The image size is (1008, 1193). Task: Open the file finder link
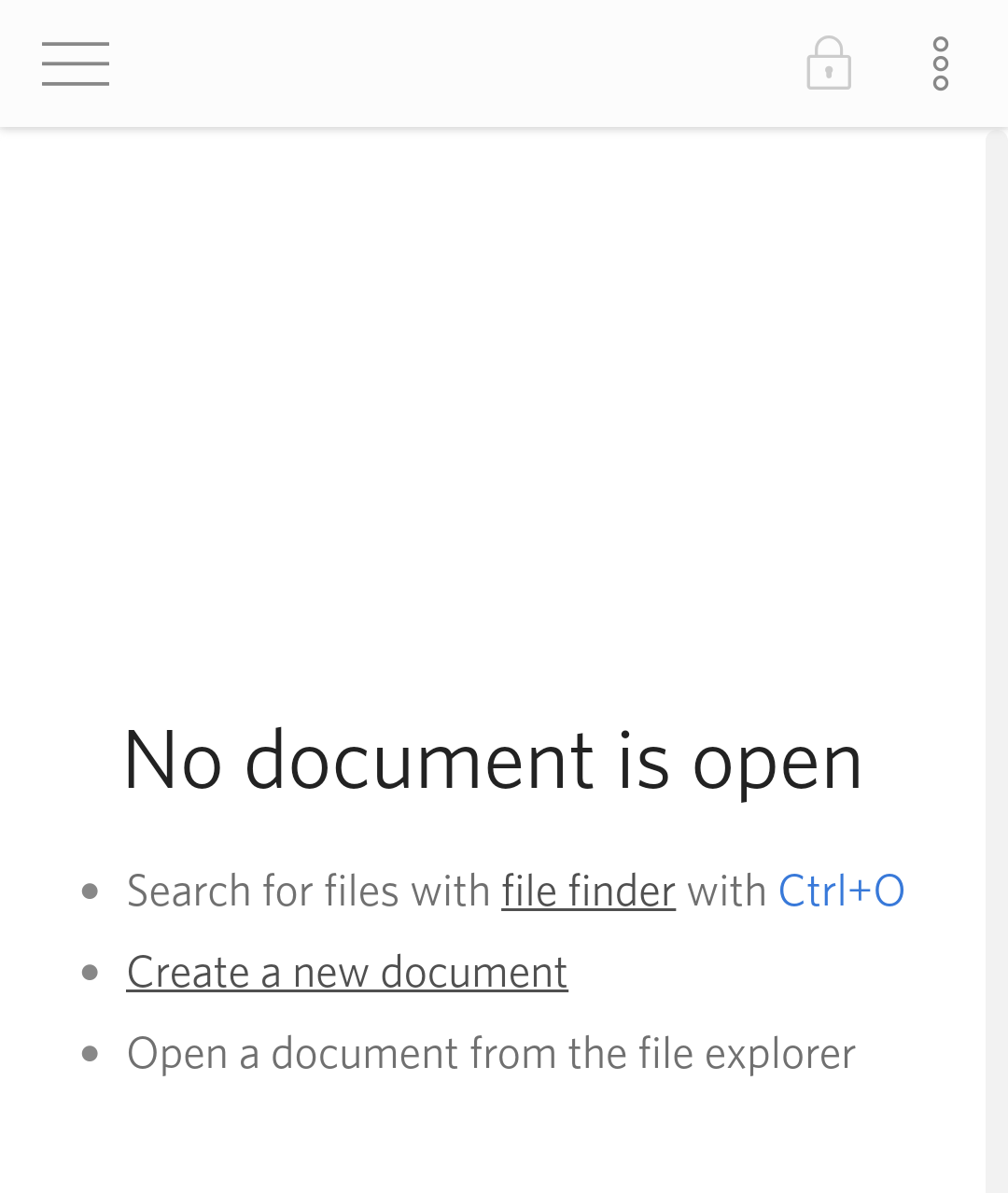[588, 891]
